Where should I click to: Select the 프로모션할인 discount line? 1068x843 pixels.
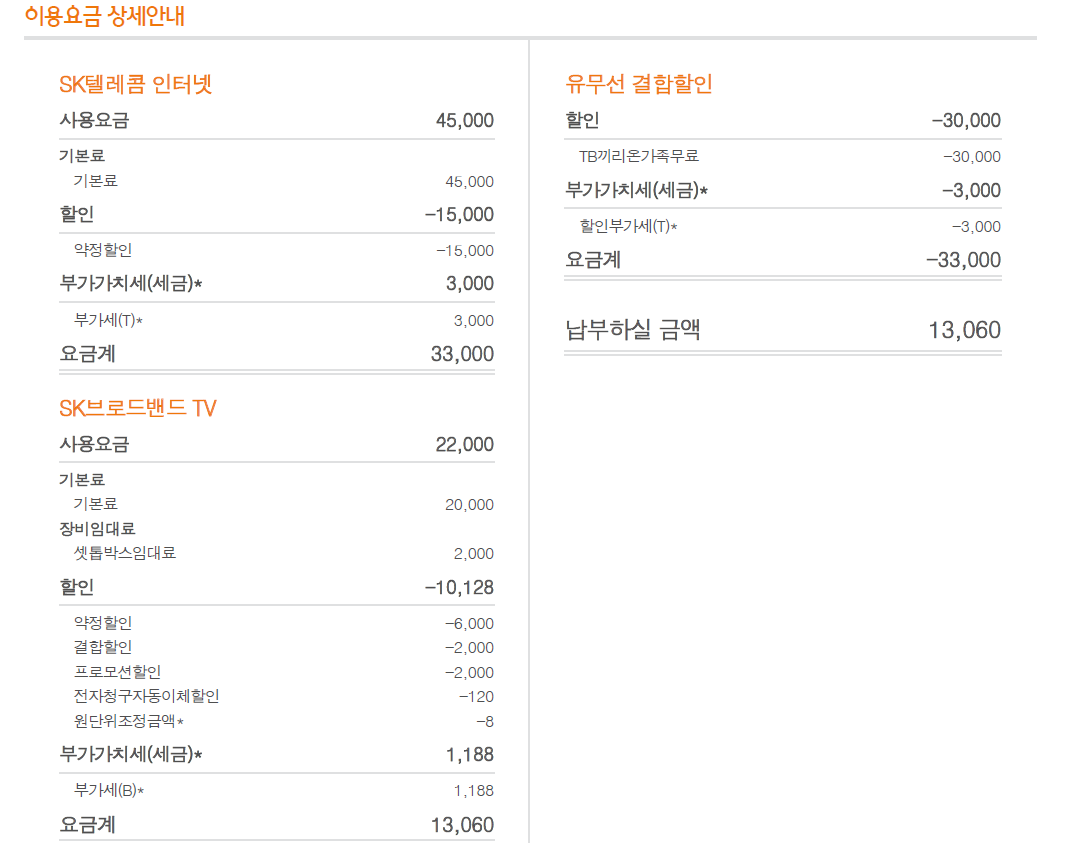(x=117, y=672)
